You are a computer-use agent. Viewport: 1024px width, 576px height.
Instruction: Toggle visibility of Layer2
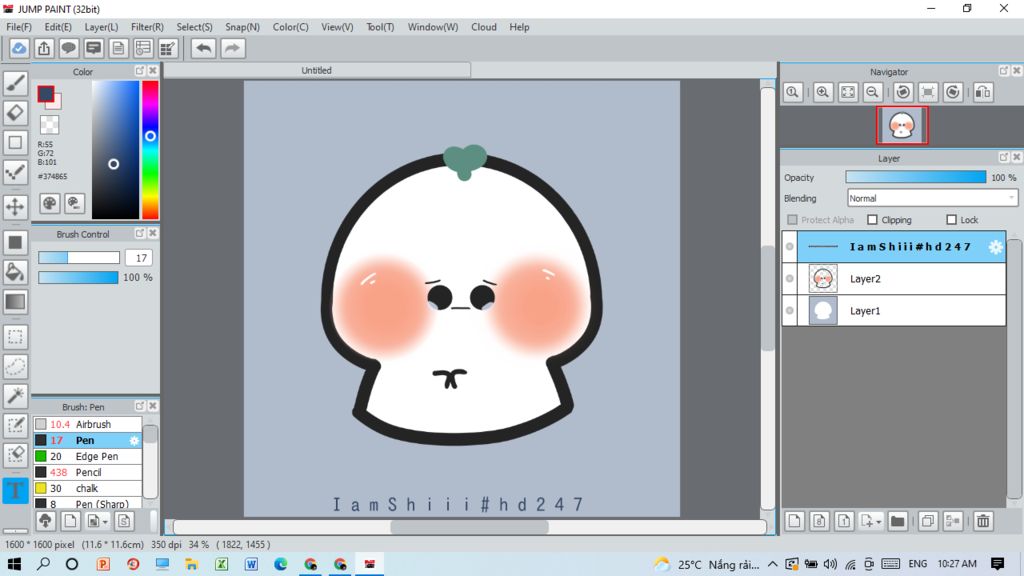(x=790, y=279)
